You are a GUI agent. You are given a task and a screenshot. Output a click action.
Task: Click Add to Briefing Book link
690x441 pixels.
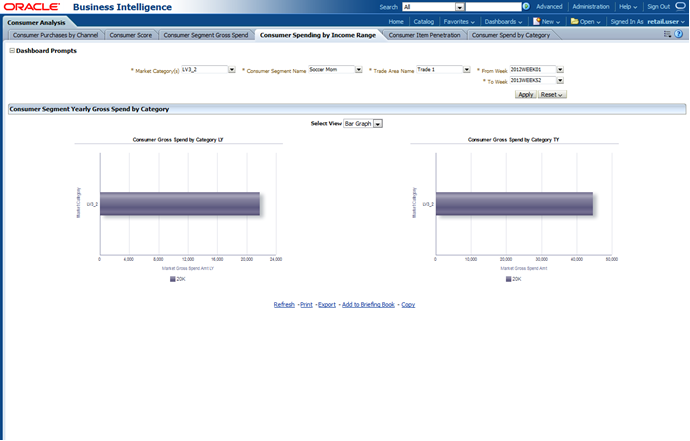pyautogui.click(x=368, y=305)
